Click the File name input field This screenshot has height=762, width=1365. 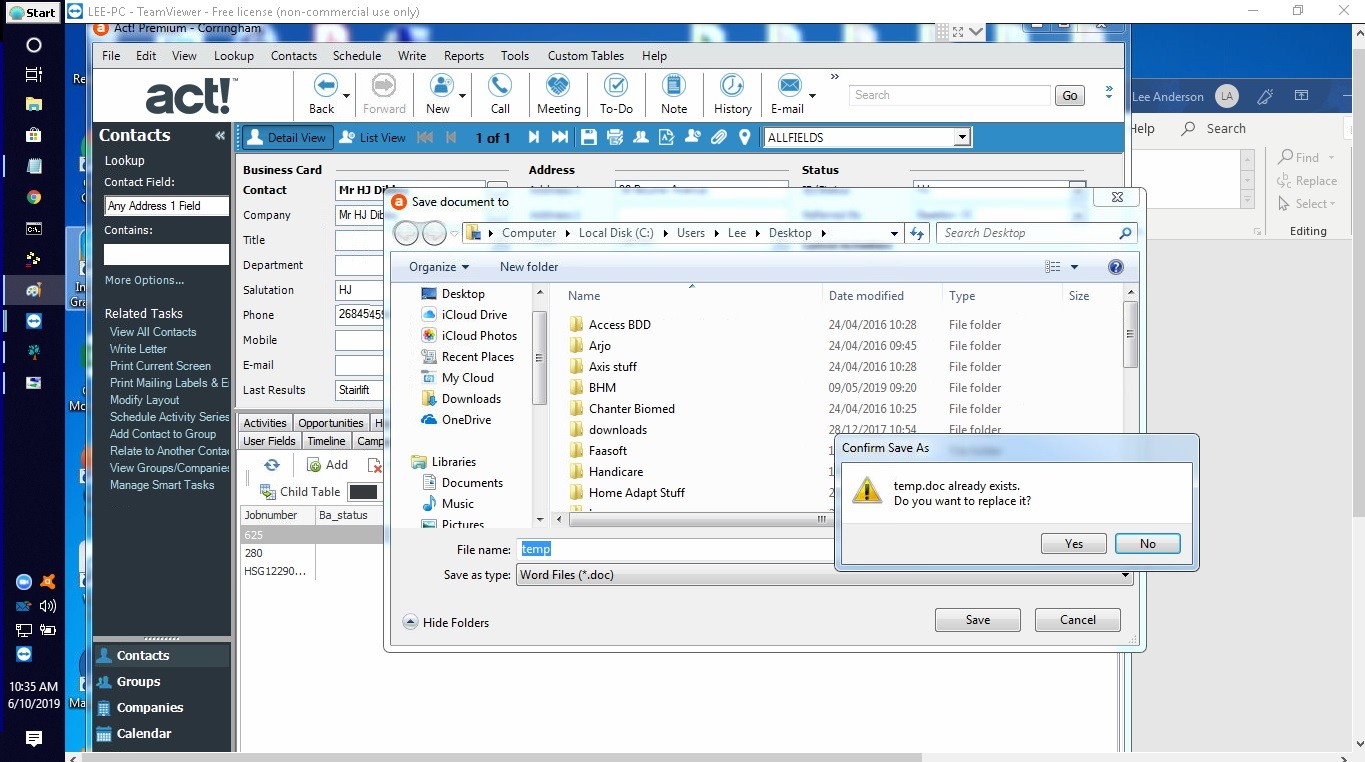pyautogui.click(x=675, y=549)
